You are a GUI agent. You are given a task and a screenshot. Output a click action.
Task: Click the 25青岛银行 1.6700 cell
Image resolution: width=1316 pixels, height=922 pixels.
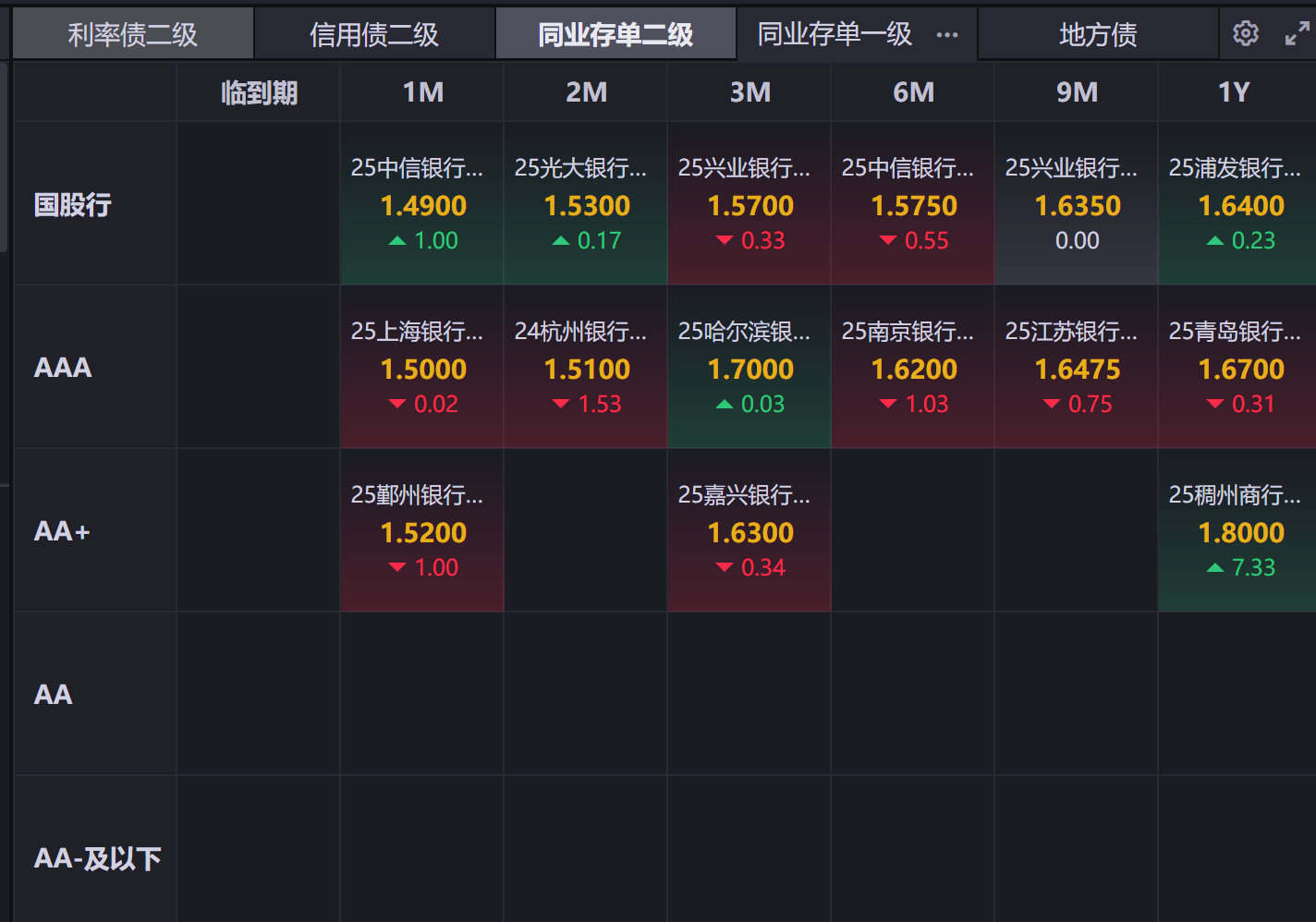click(1237, 368)
